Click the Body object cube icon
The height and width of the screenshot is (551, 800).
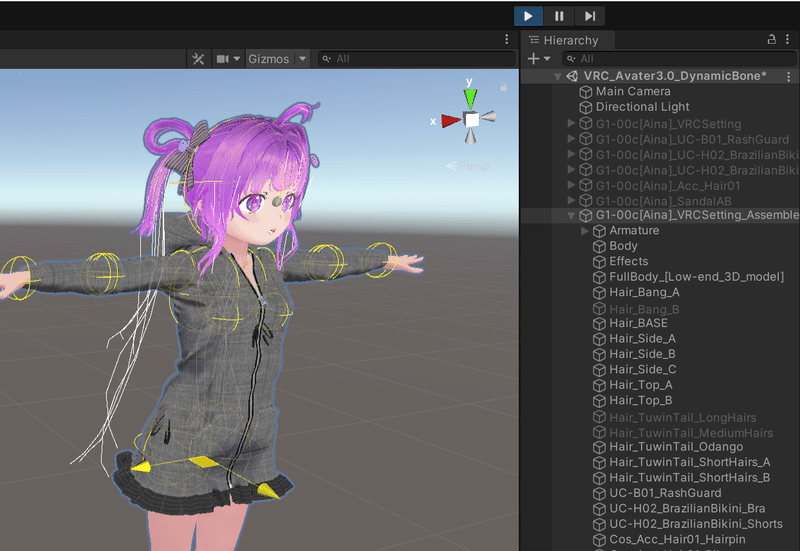coord(599,246)
